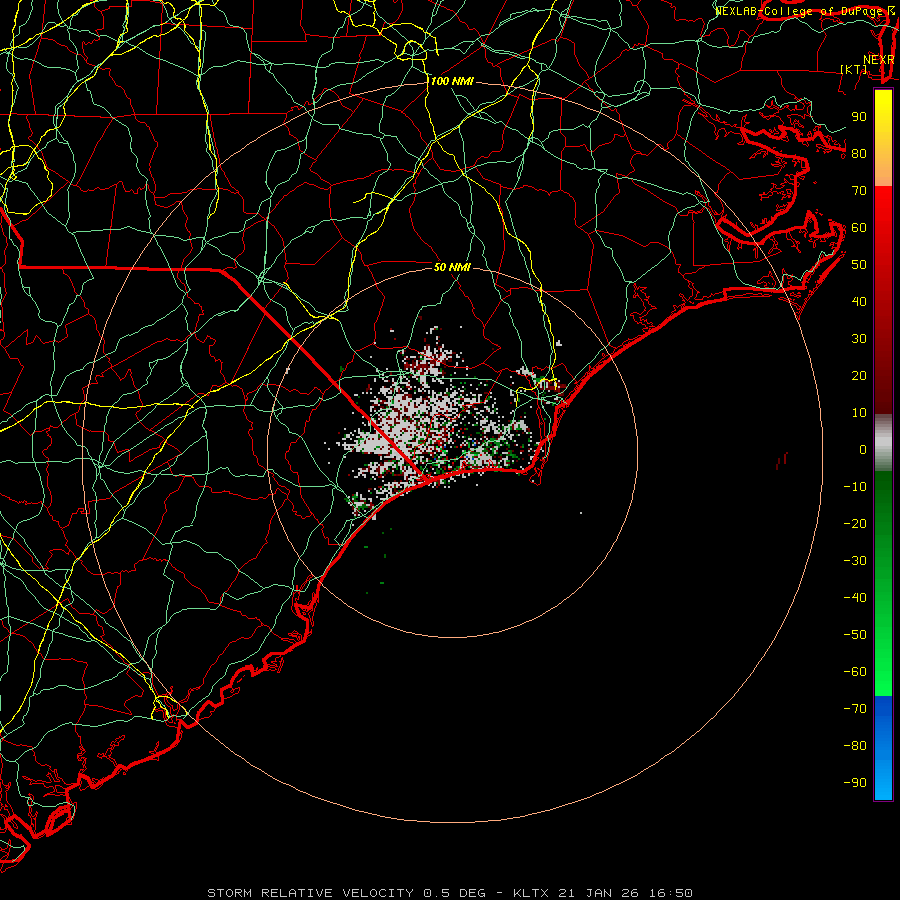This screenshot has height=900, width=900.
Task: Click the gray zero-velocity segment of color bar
Action: [x=883, y=443]
